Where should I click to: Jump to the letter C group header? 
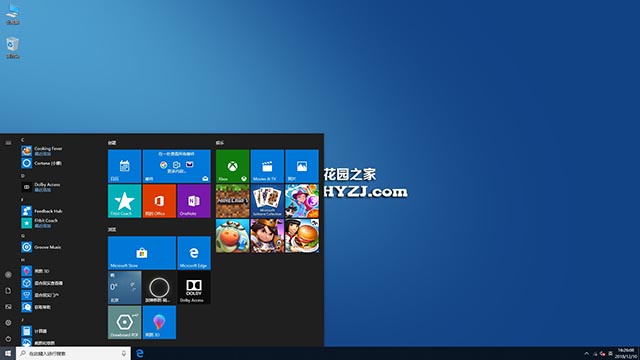coord(22,140)
